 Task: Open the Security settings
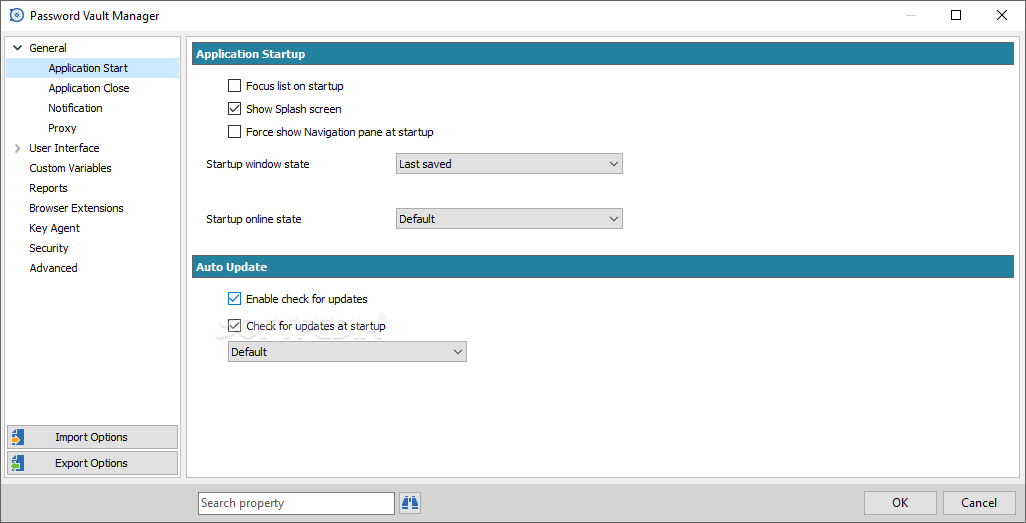pos(49,247)
